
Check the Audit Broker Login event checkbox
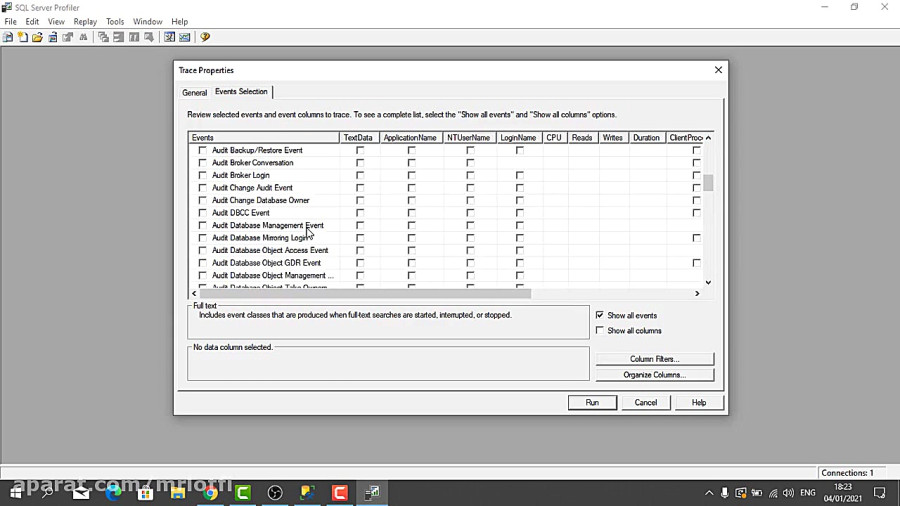(x=203, y=176)
